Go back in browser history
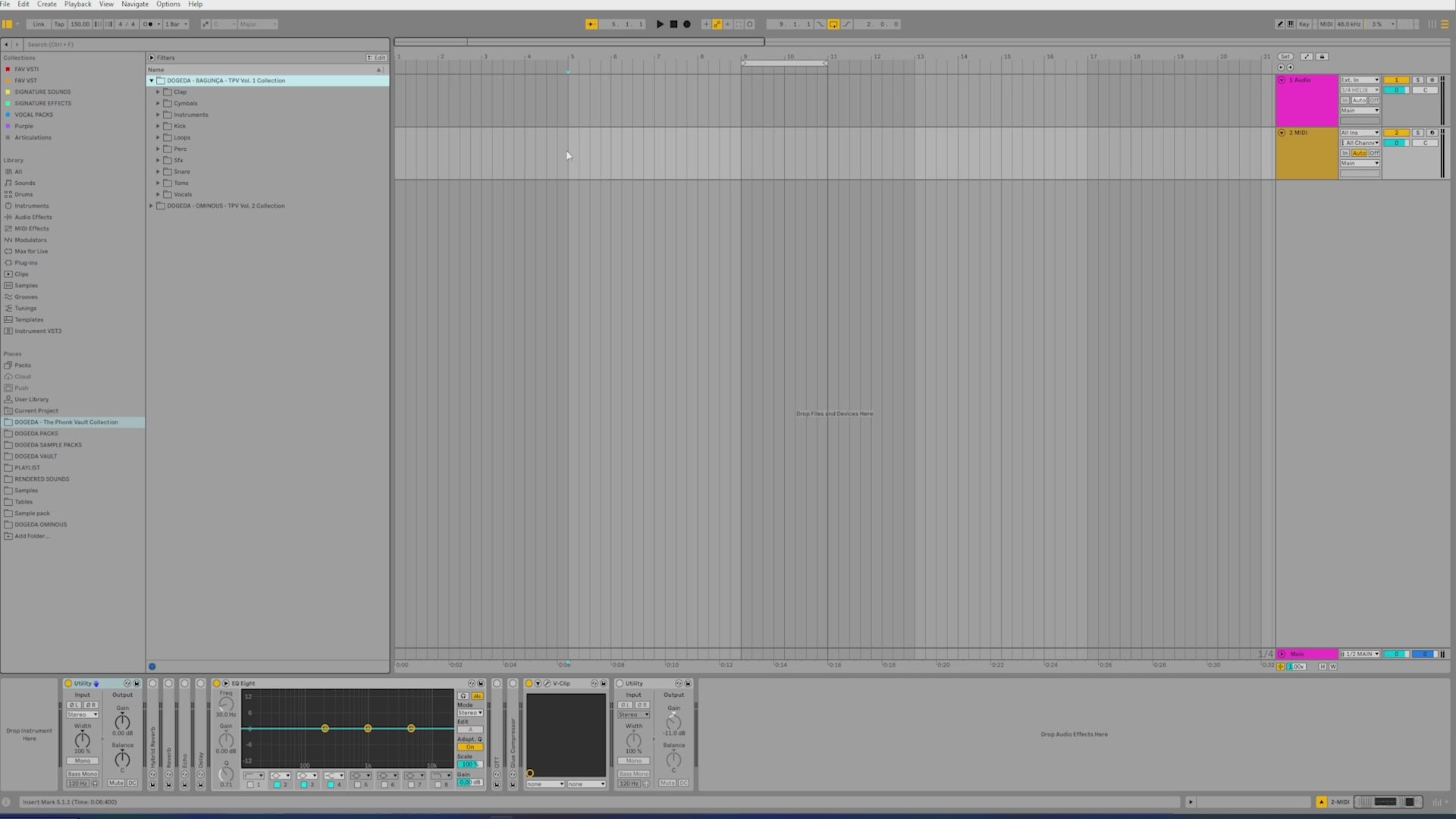The image size is (1456, 819). point(6,45)
